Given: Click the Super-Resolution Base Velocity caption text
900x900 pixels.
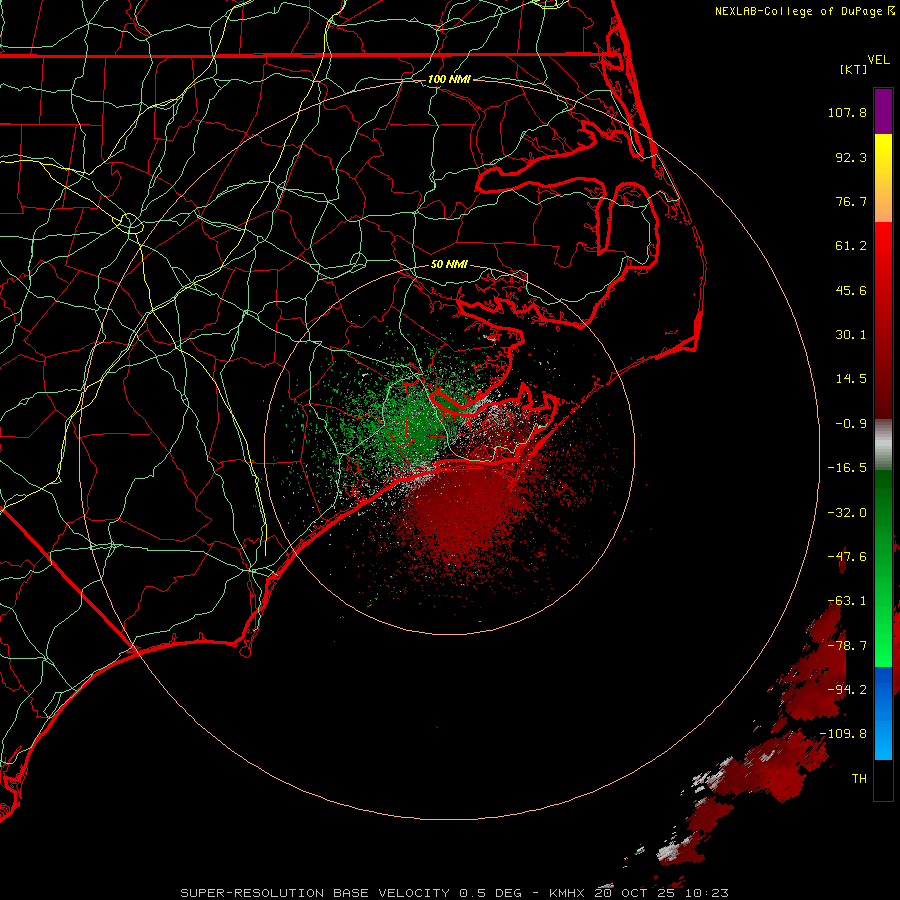Looking at the screenshot, I should click(351, 893).
